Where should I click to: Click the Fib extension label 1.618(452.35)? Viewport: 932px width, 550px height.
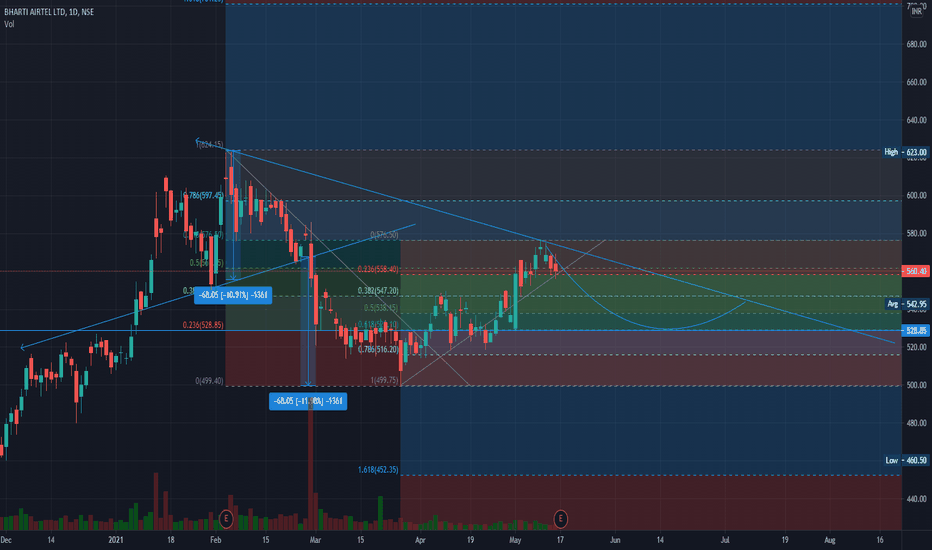[x=378, y=470]
